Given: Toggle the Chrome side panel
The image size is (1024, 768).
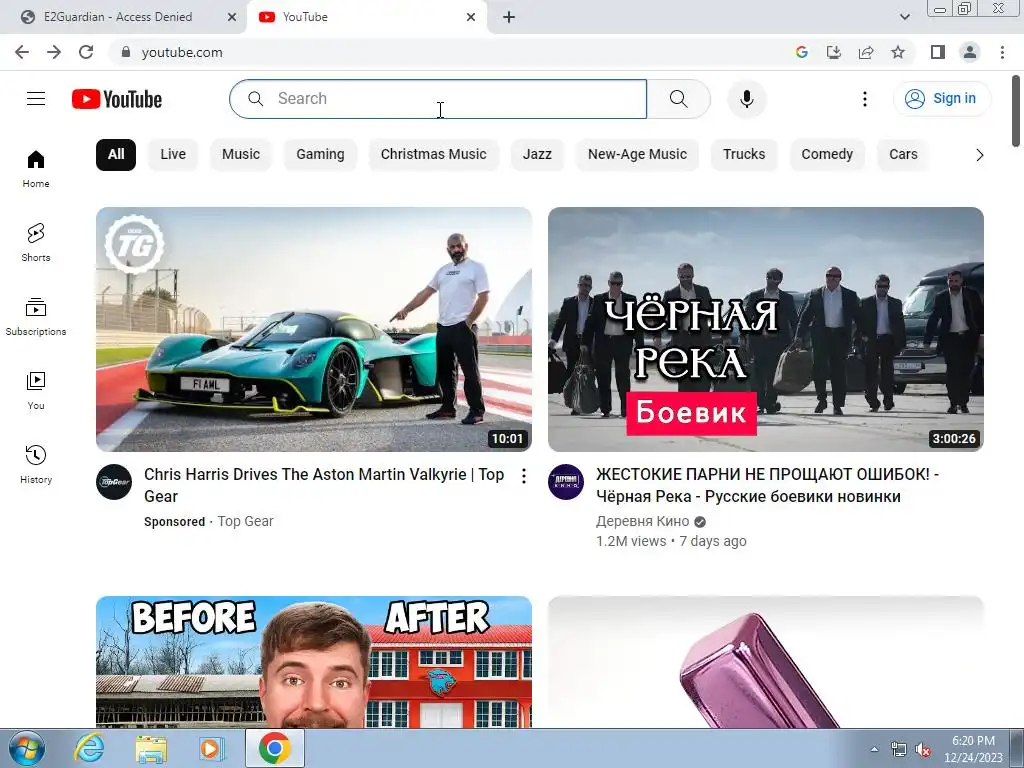Looking at the screenshot, I should [938, 52].
